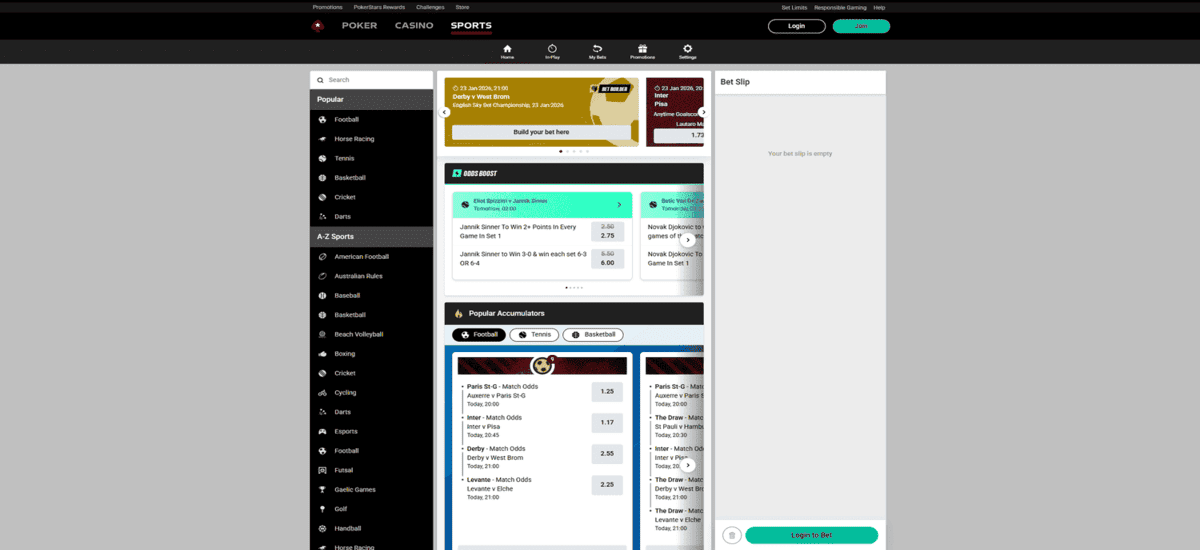Screen dimensions: 1200x550
Task: Select the Tennis accumulator filter pill
Action: point(534,335)
